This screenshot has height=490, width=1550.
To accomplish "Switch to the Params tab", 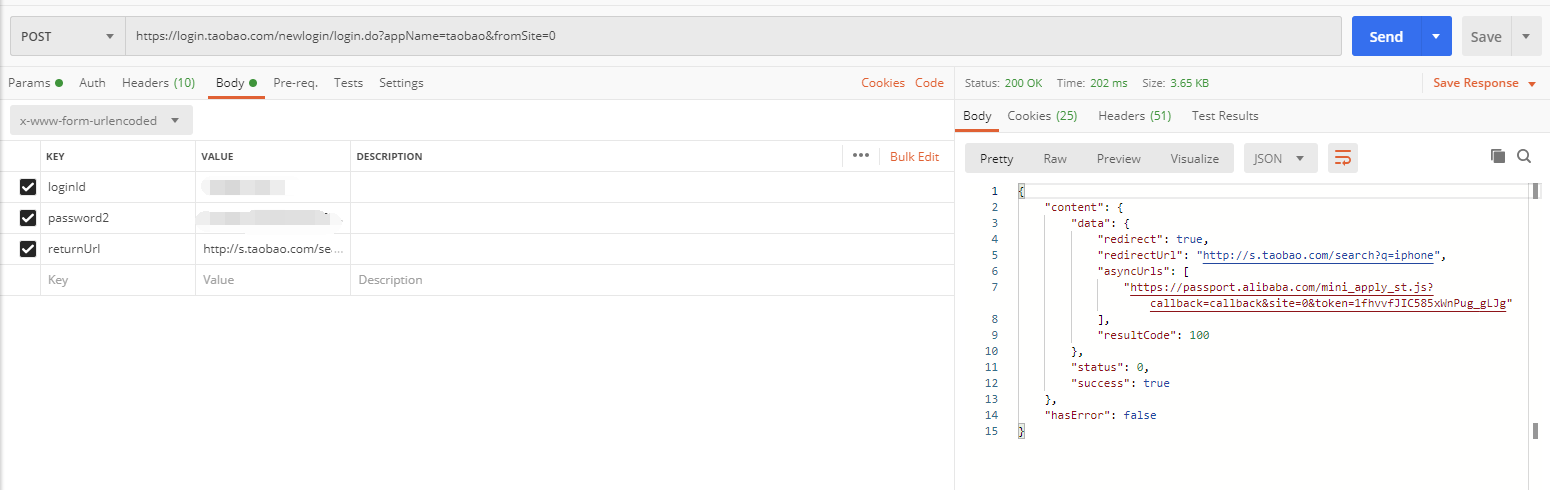I will click(x=35, y=83).
